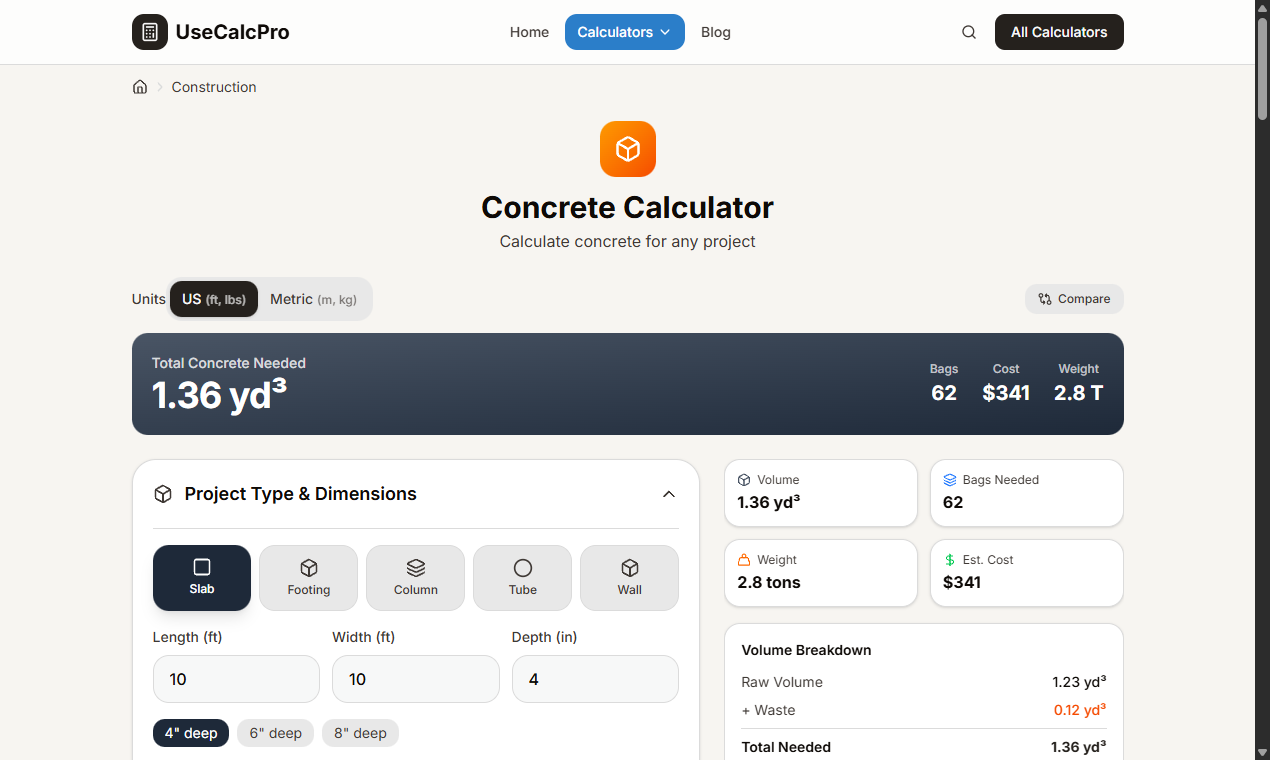Select the US units option
The height and width of the screenshot is (760, 1270).
click(x=213, y=299)
